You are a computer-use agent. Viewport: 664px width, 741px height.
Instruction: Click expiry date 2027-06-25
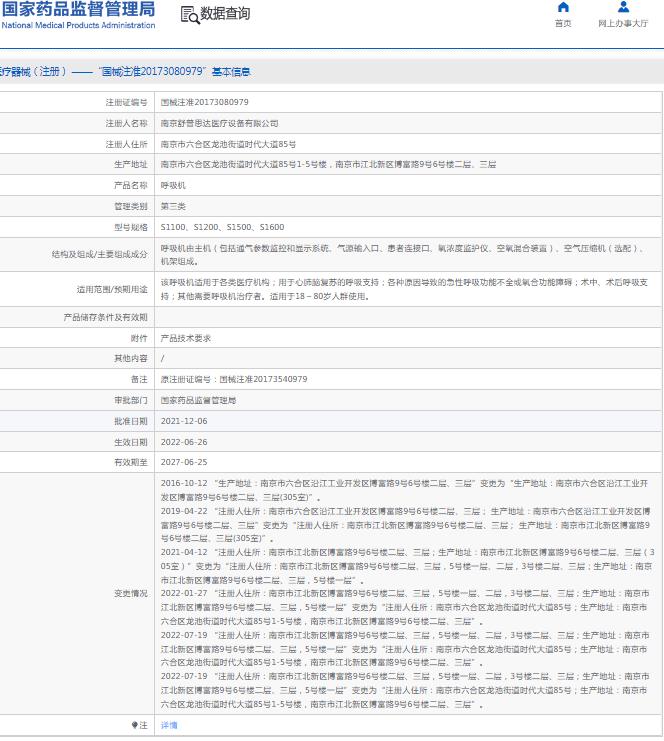point(184,462)
